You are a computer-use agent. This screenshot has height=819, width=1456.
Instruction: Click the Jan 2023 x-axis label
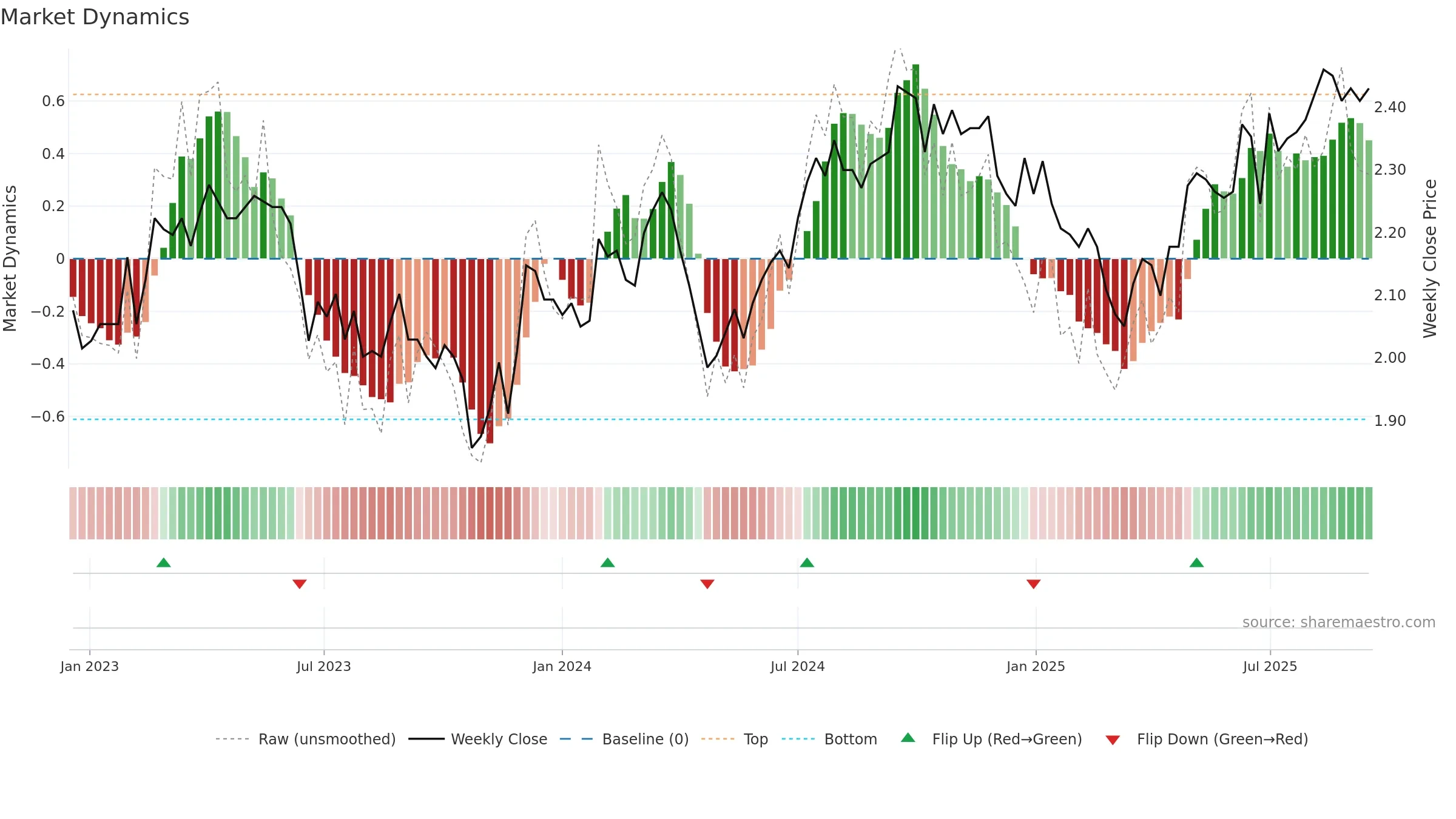[90, 666]
